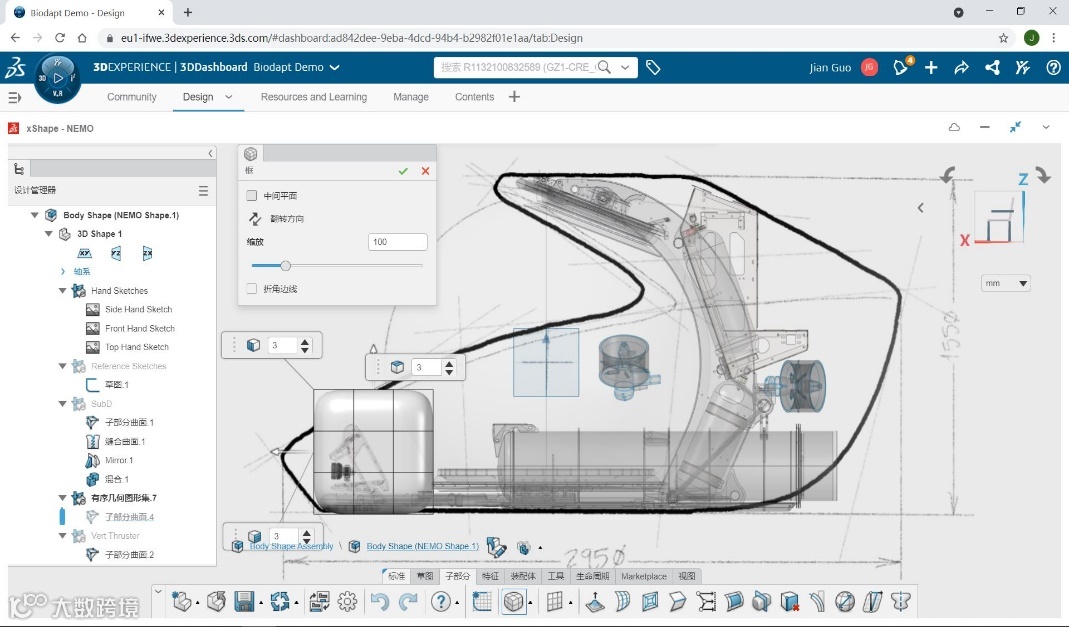Viewport: 1069px width, 627px height.
Task: Select Front Hand Sketch in tree
Action: [x=140, y=328]
